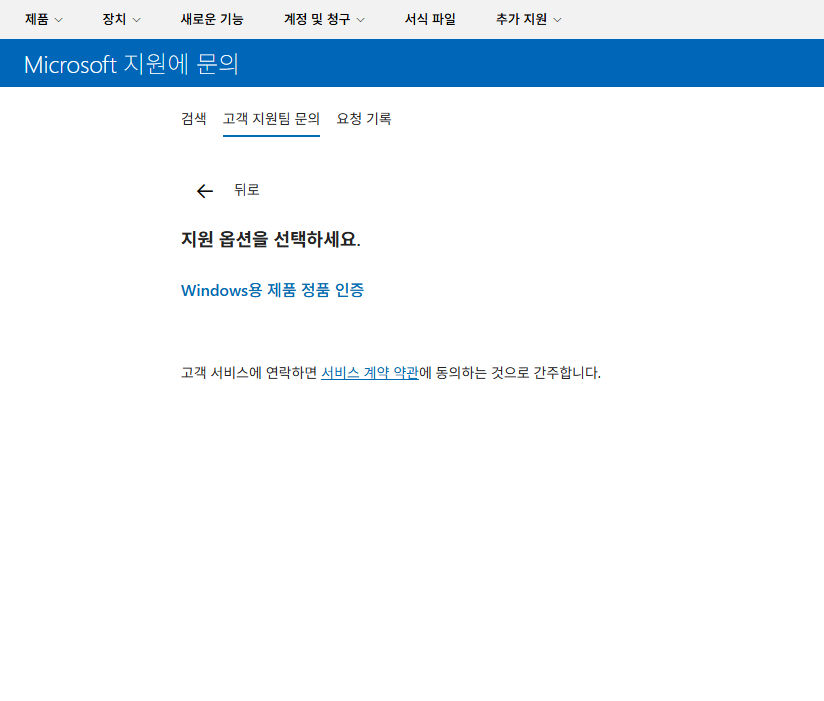Select the 고객 지원팀 문의 tab
The image size is (824, 701).
(x=271, y=119)
